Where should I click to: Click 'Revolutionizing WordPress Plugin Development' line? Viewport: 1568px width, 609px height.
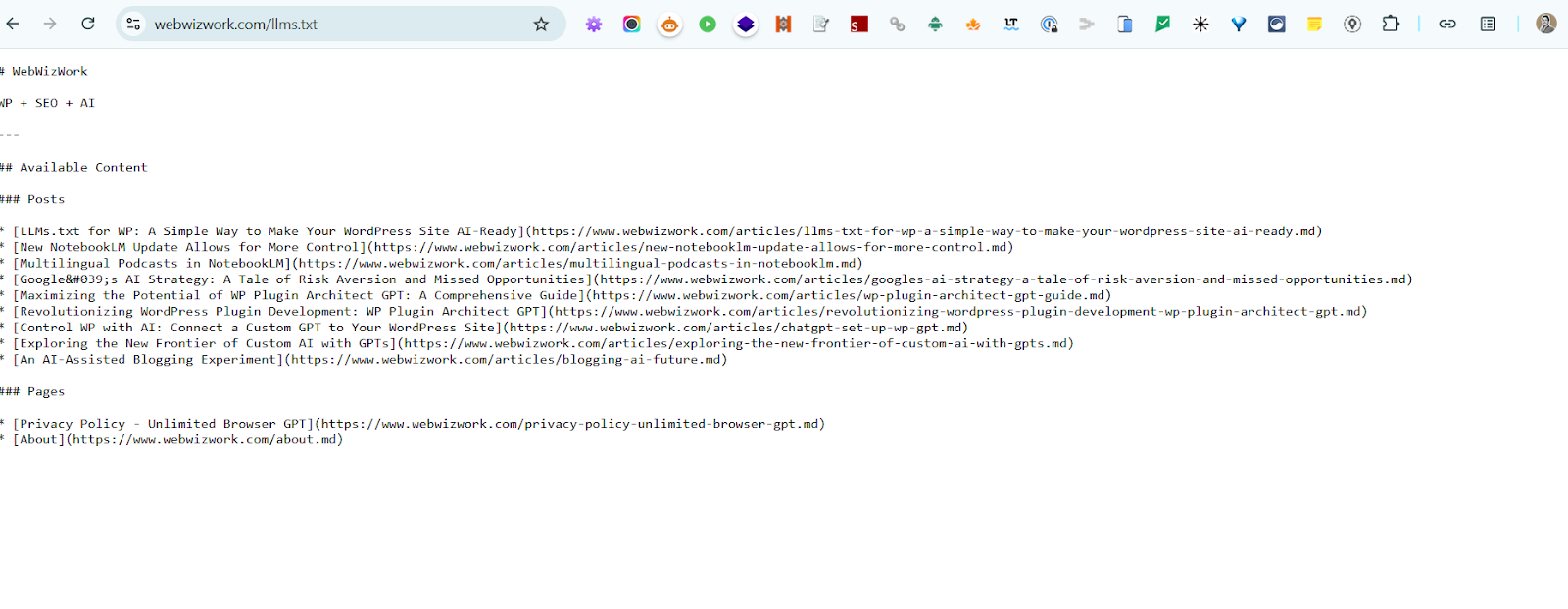(x=684, y=311)
